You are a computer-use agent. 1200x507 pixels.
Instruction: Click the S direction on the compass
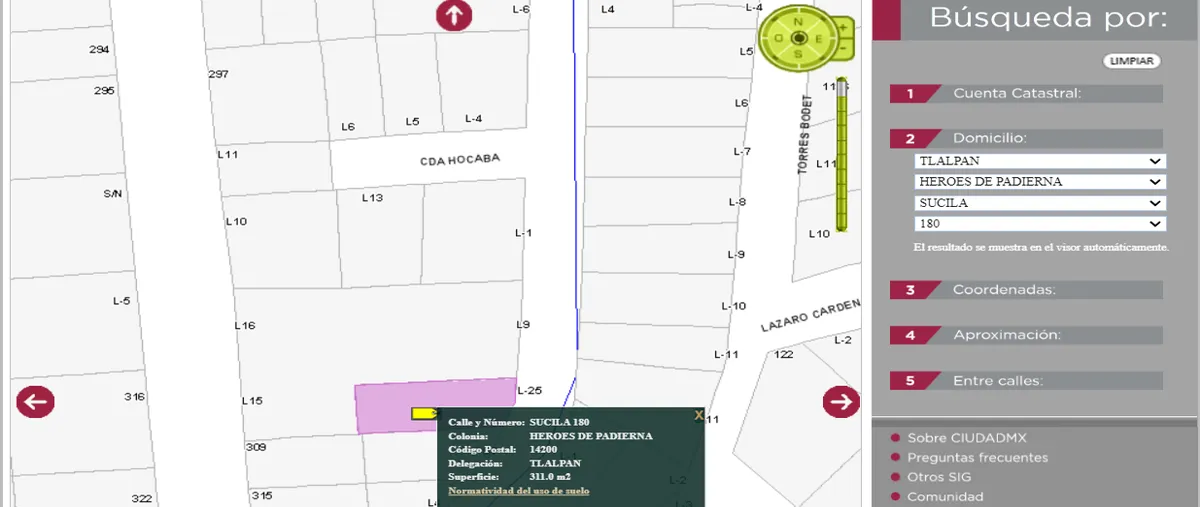[798, 55]
